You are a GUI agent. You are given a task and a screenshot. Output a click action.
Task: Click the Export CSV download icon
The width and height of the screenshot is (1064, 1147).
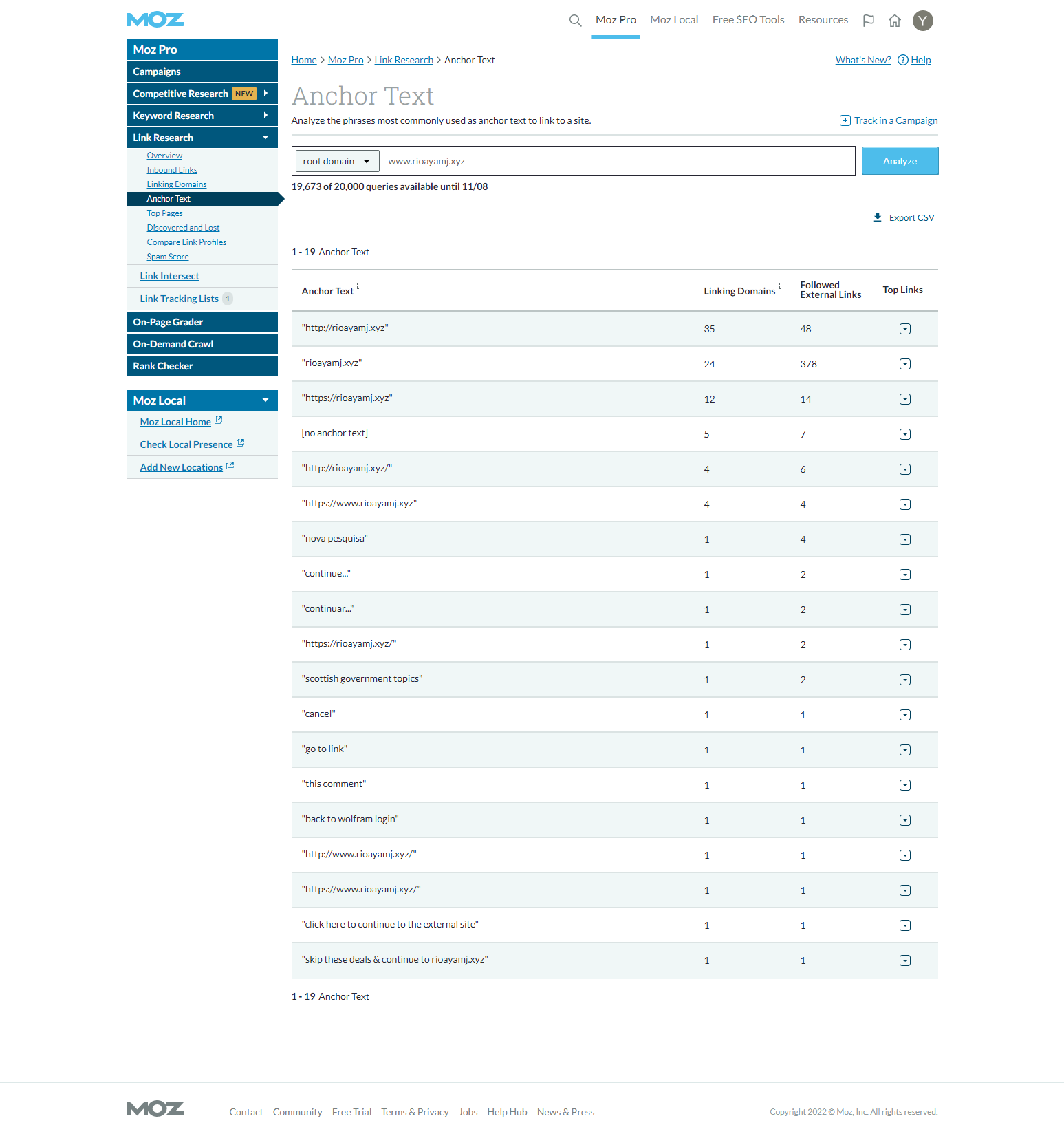point(878,217)
